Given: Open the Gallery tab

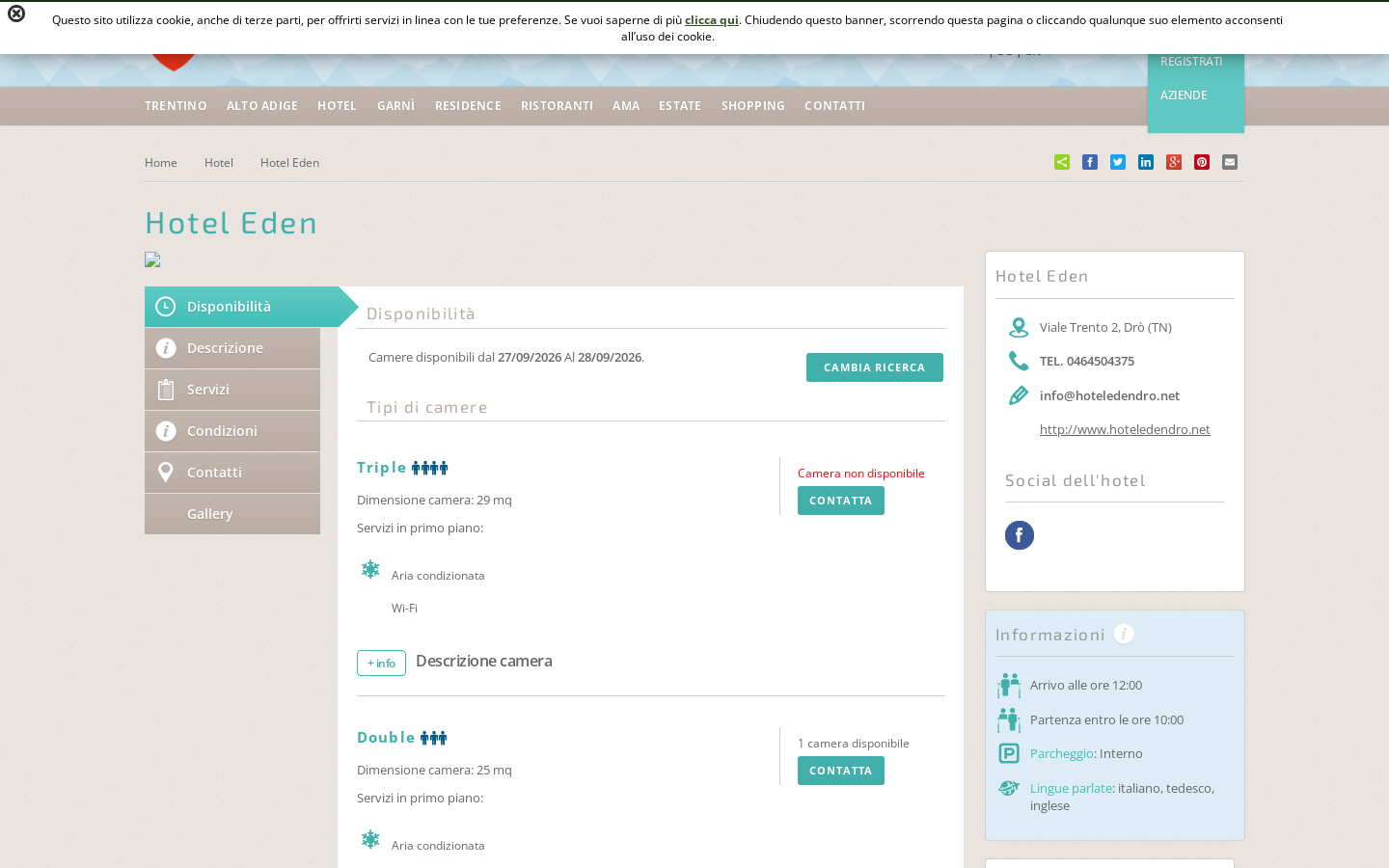Looking at the screenshot, I should point(232,514).
